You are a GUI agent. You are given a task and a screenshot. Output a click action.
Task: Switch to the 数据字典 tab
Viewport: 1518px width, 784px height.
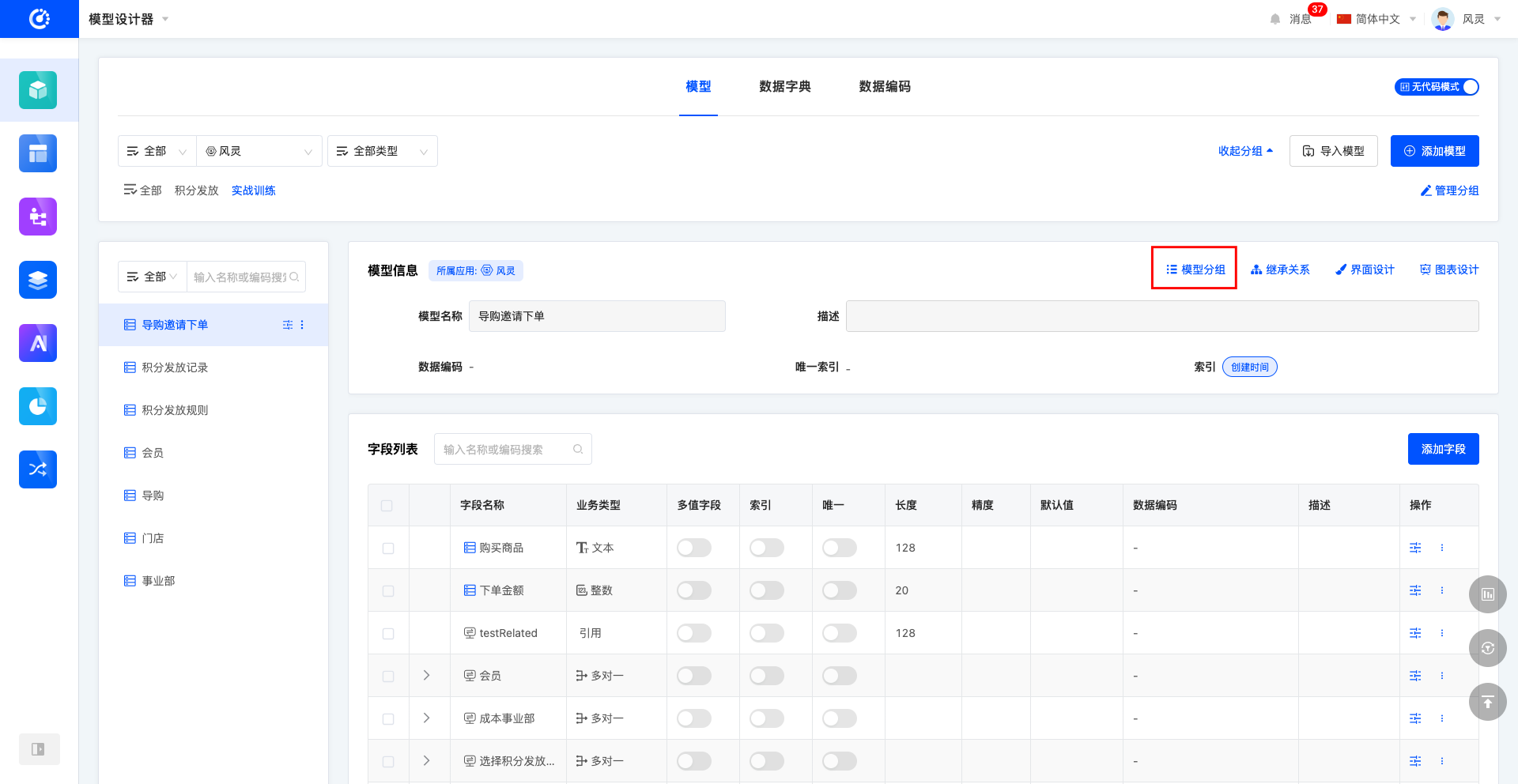point(784,86)
